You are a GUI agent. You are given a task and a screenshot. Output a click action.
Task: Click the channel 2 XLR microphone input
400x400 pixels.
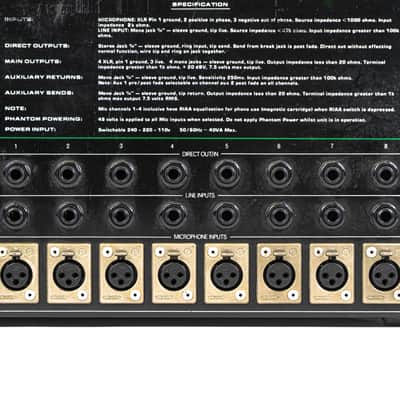click(69, 273)
